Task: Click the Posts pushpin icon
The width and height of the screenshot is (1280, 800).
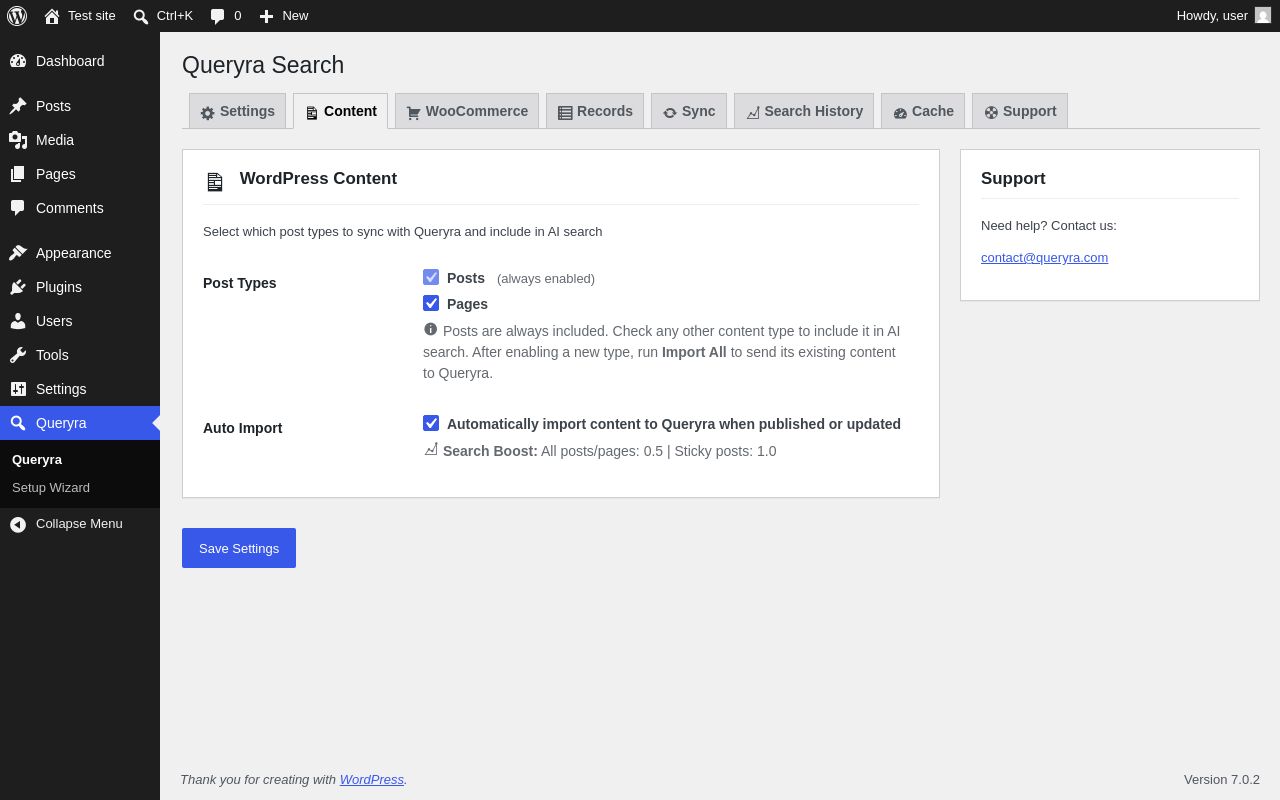Action: (x=18, y=106)
